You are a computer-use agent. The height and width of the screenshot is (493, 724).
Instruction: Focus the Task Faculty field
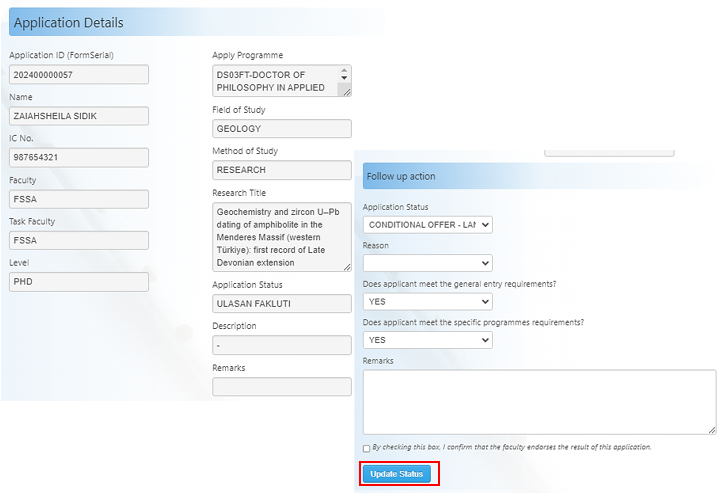click(78, 240)
